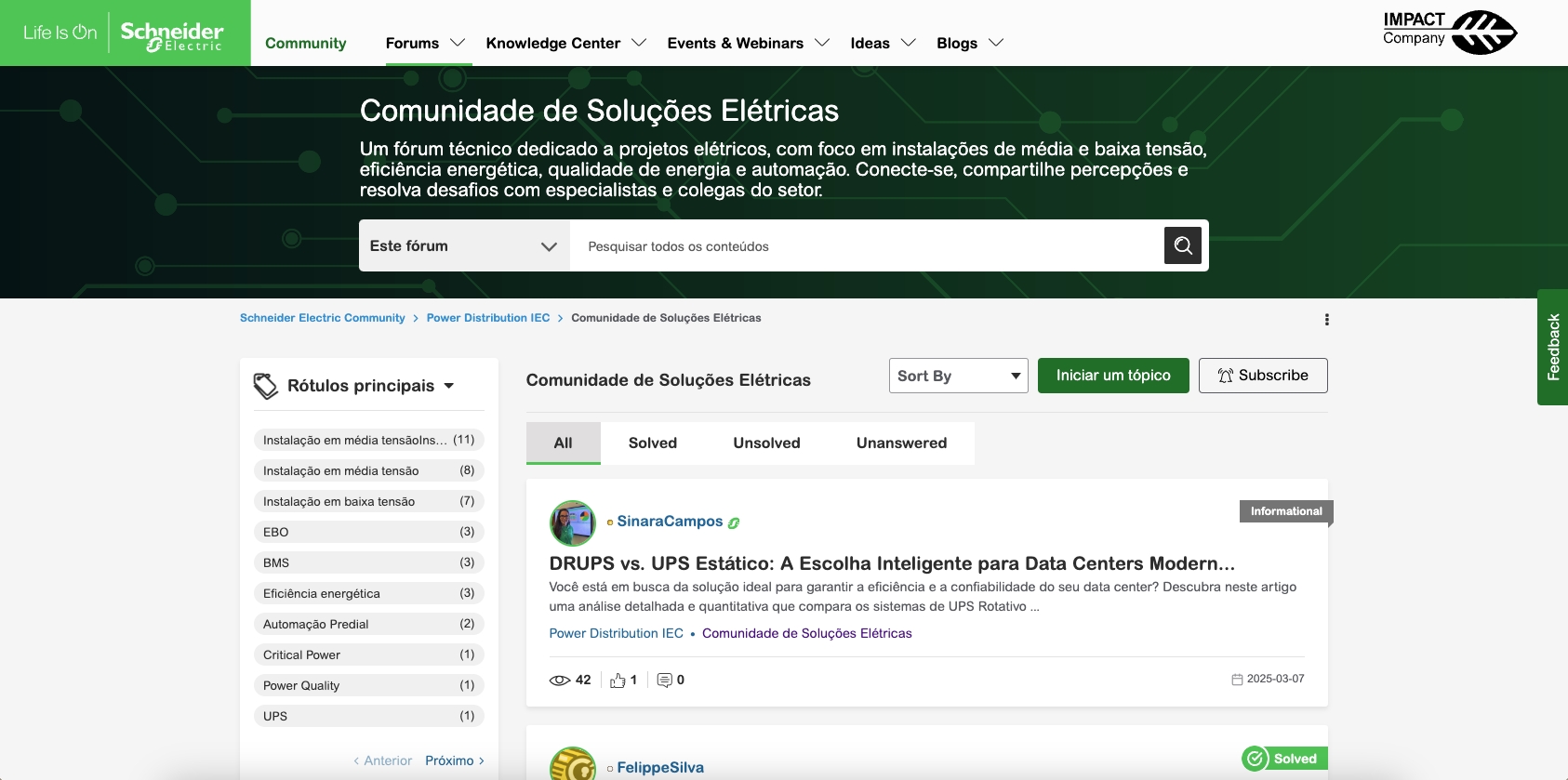Switch to the Solved tab
This screenshot has height=780, width=1568.
pyautogui.click(x=652, y=443)
